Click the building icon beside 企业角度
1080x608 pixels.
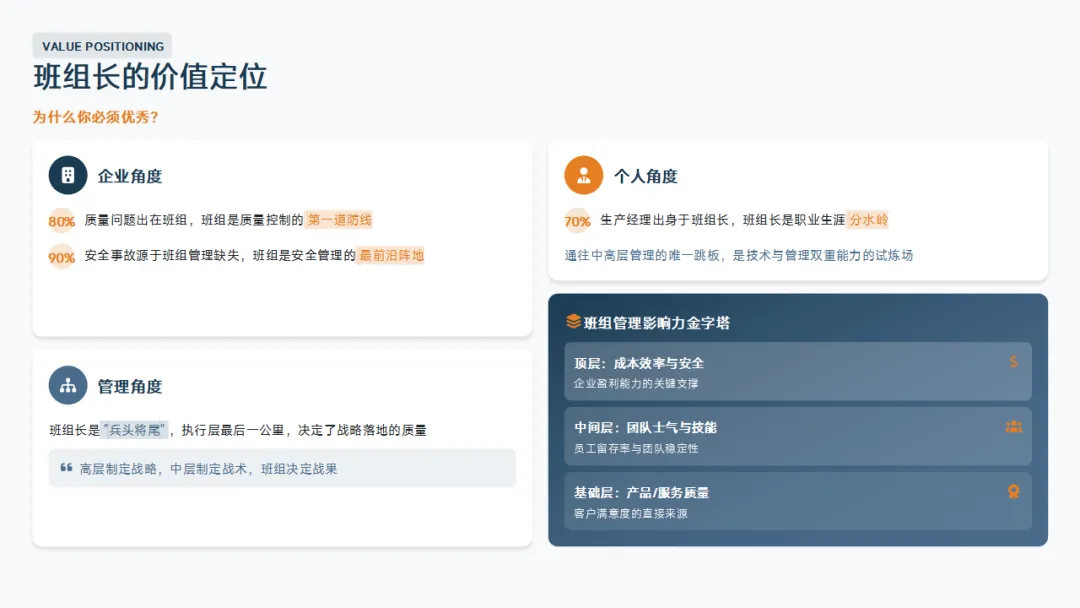tap(68, 176)
